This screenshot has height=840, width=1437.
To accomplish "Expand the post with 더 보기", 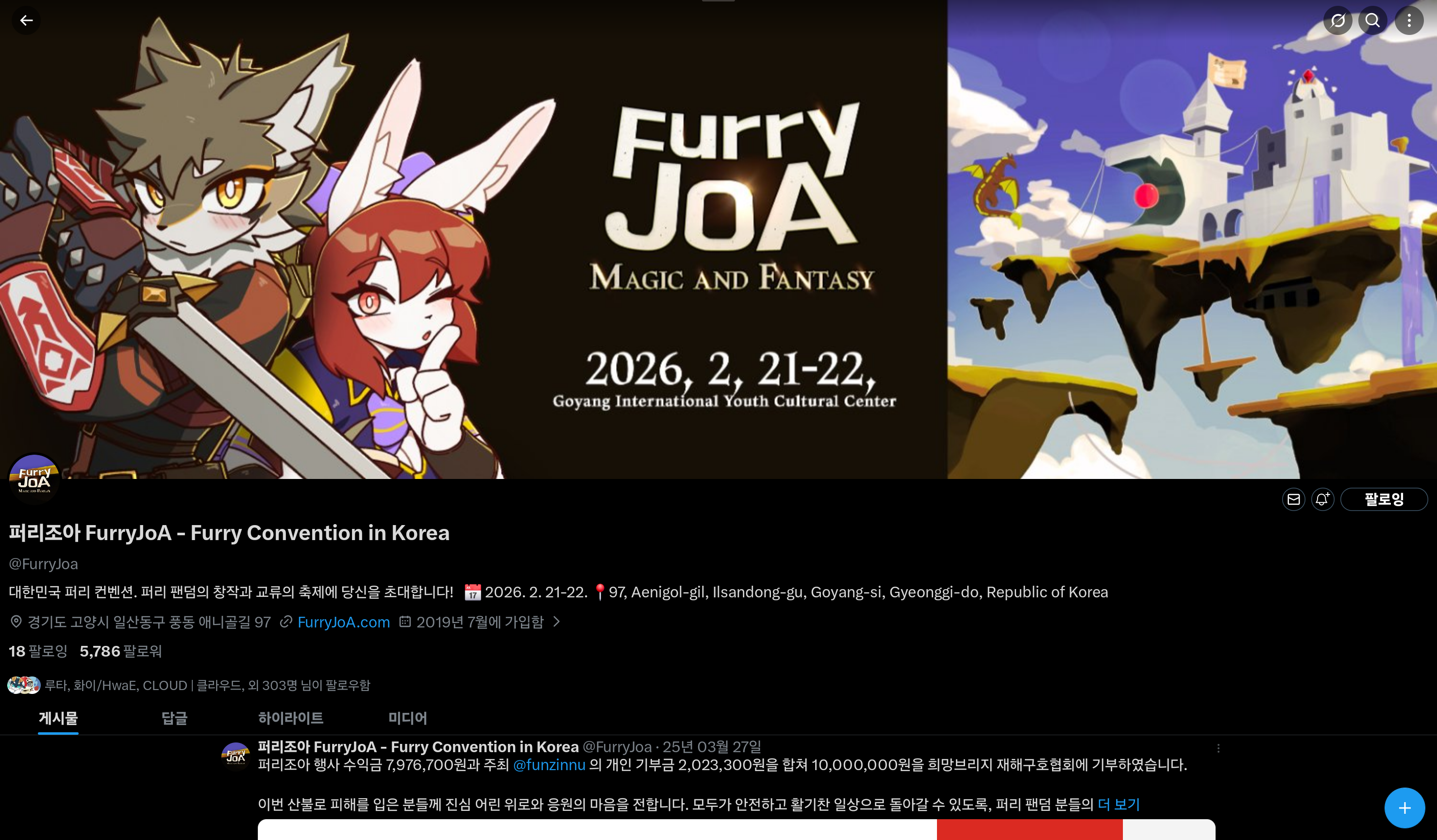I will click(x=1118, y=804).
